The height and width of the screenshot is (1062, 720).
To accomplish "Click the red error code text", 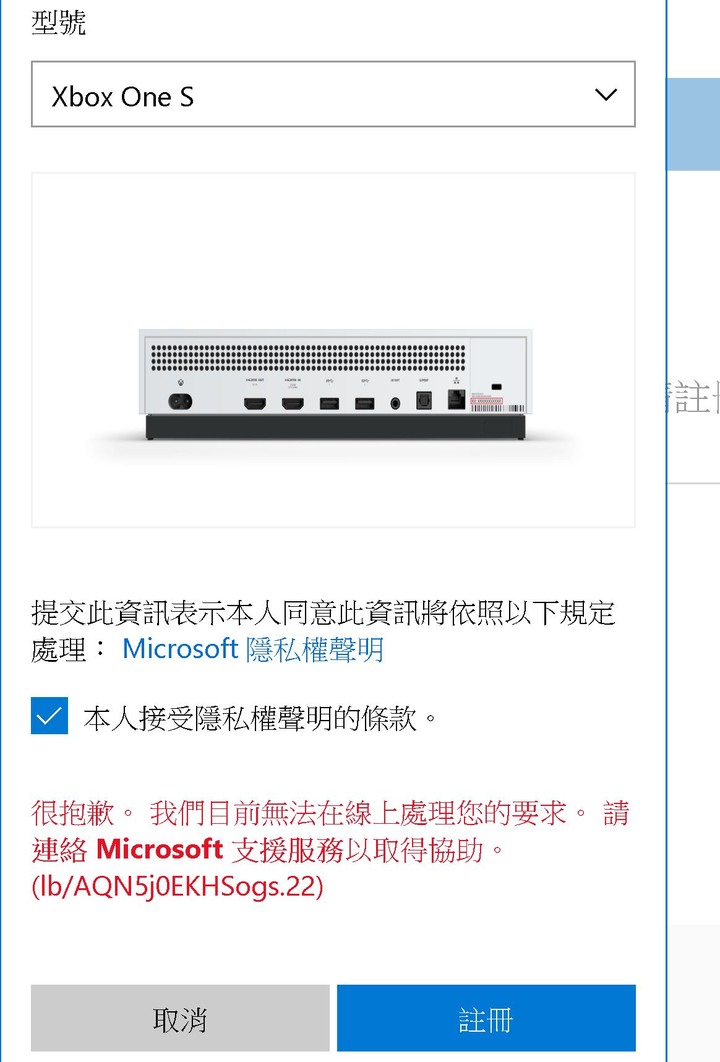I will tap(177, 886).
